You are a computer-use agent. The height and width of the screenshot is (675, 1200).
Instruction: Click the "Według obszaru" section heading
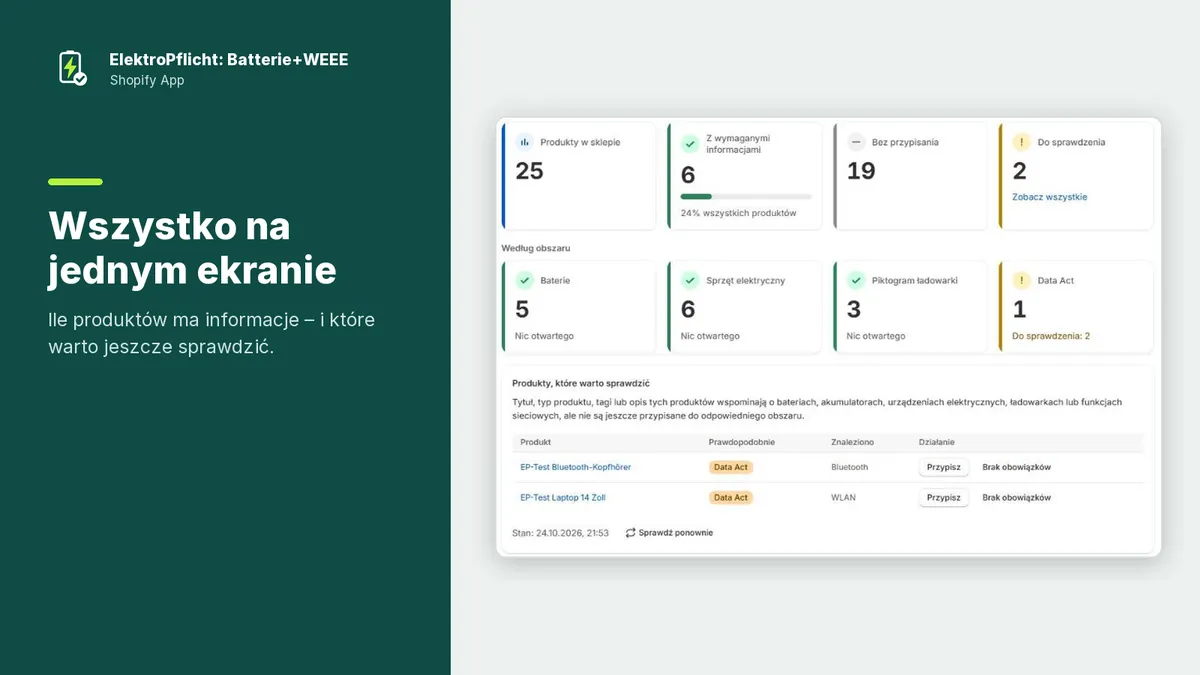pos(535,248)
